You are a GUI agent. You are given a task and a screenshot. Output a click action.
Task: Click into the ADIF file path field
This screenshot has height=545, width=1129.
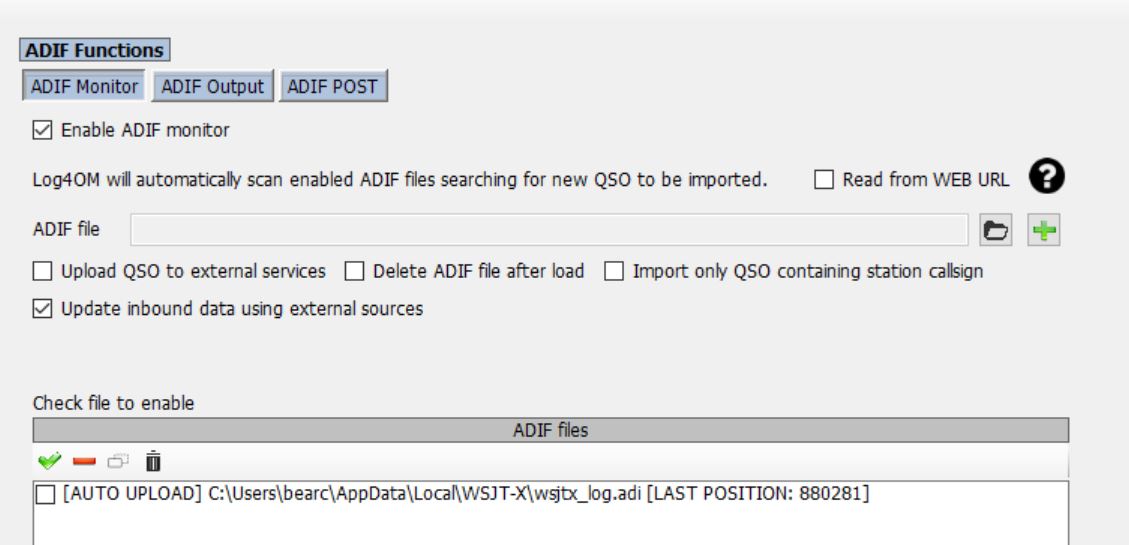click(549, 230)
